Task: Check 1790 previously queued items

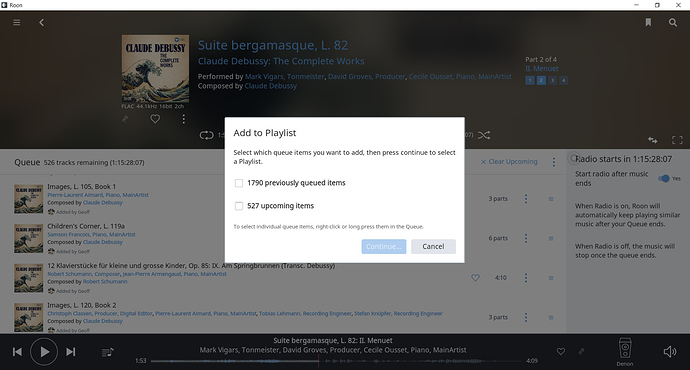Action: tap(239, 183)
